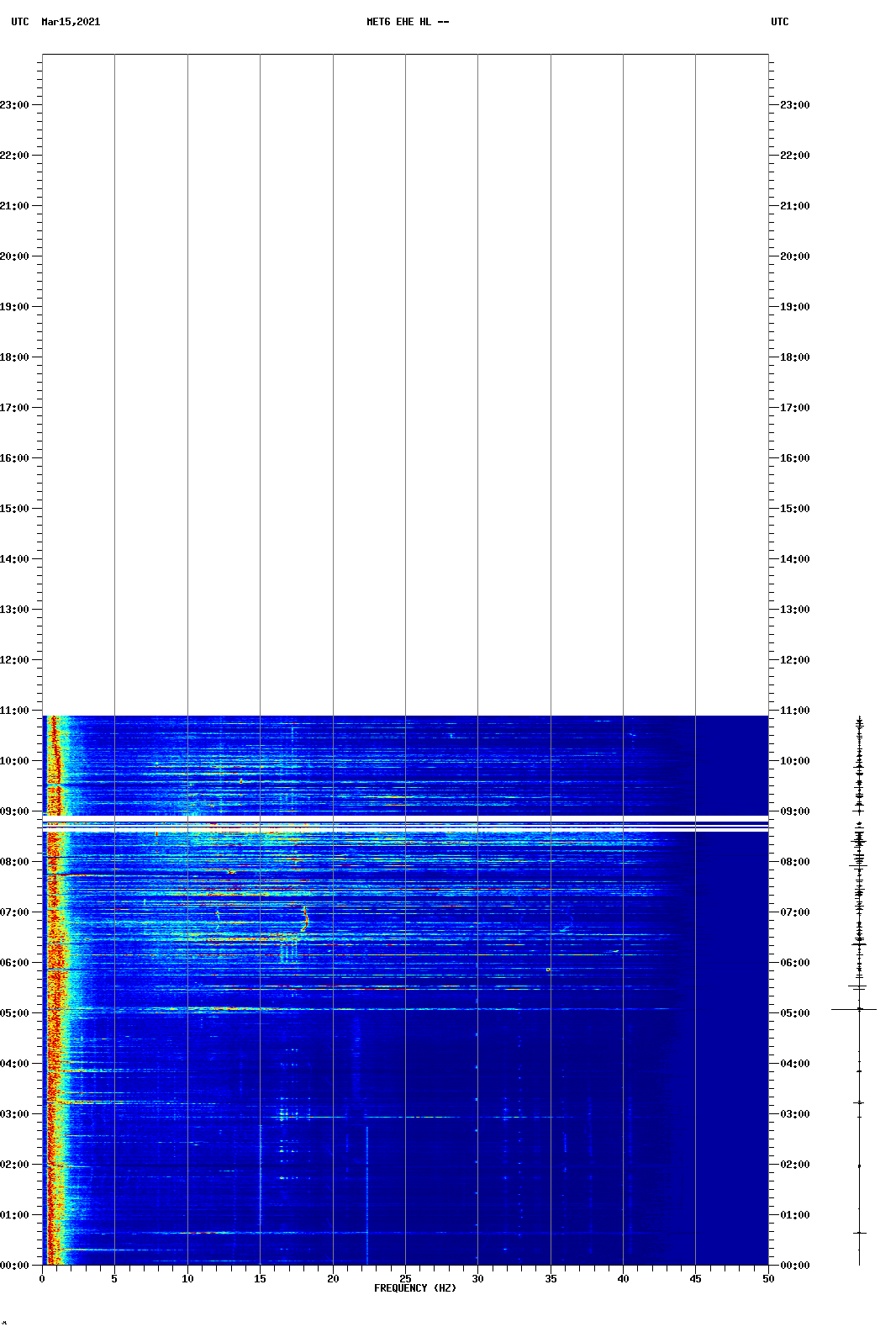This screenshot has width=896, height=1332.
Task: Click the FREQUENCY (HZ) axis label
Action: (414, 1288)
